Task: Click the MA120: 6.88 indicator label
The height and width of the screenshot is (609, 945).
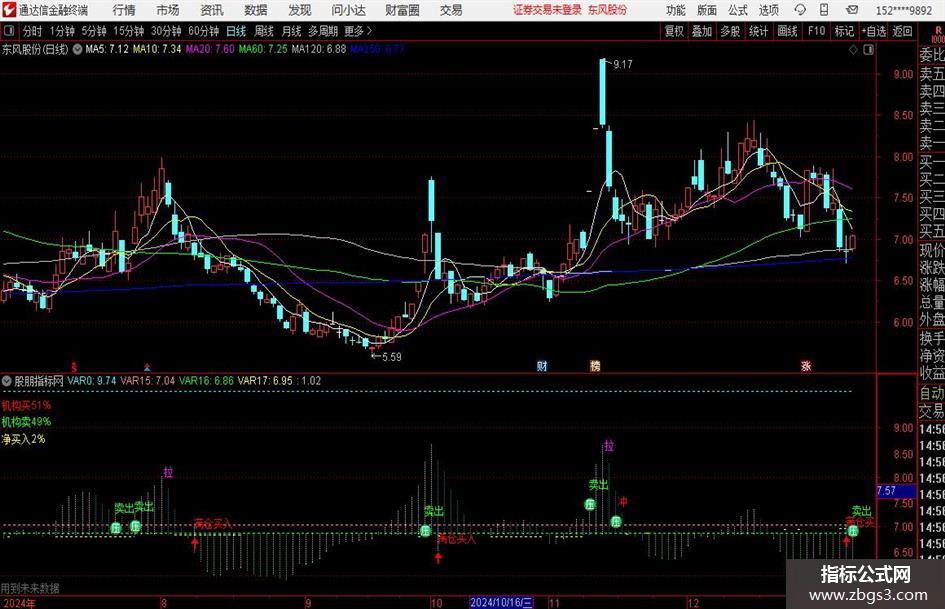Action: pyautogui.click(x=319, y=49)
